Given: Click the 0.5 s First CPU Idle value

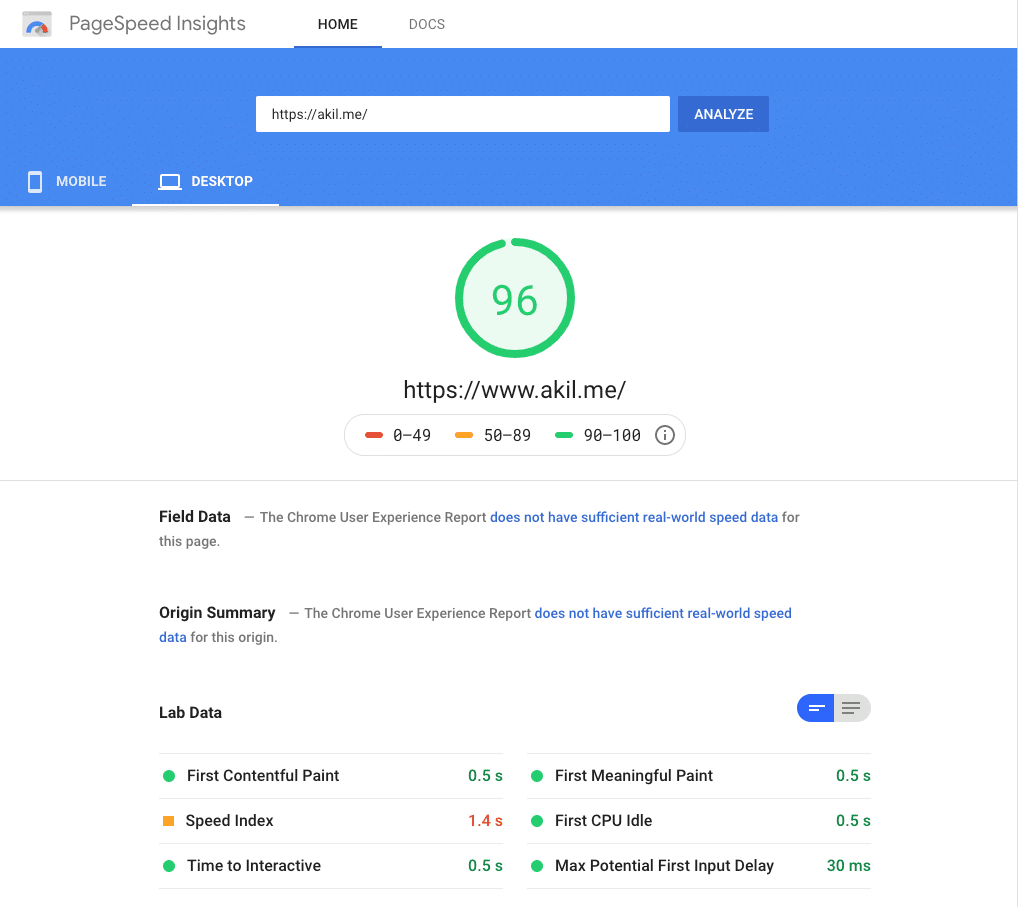Looking at the screenshot, I should tap(853, 821).
